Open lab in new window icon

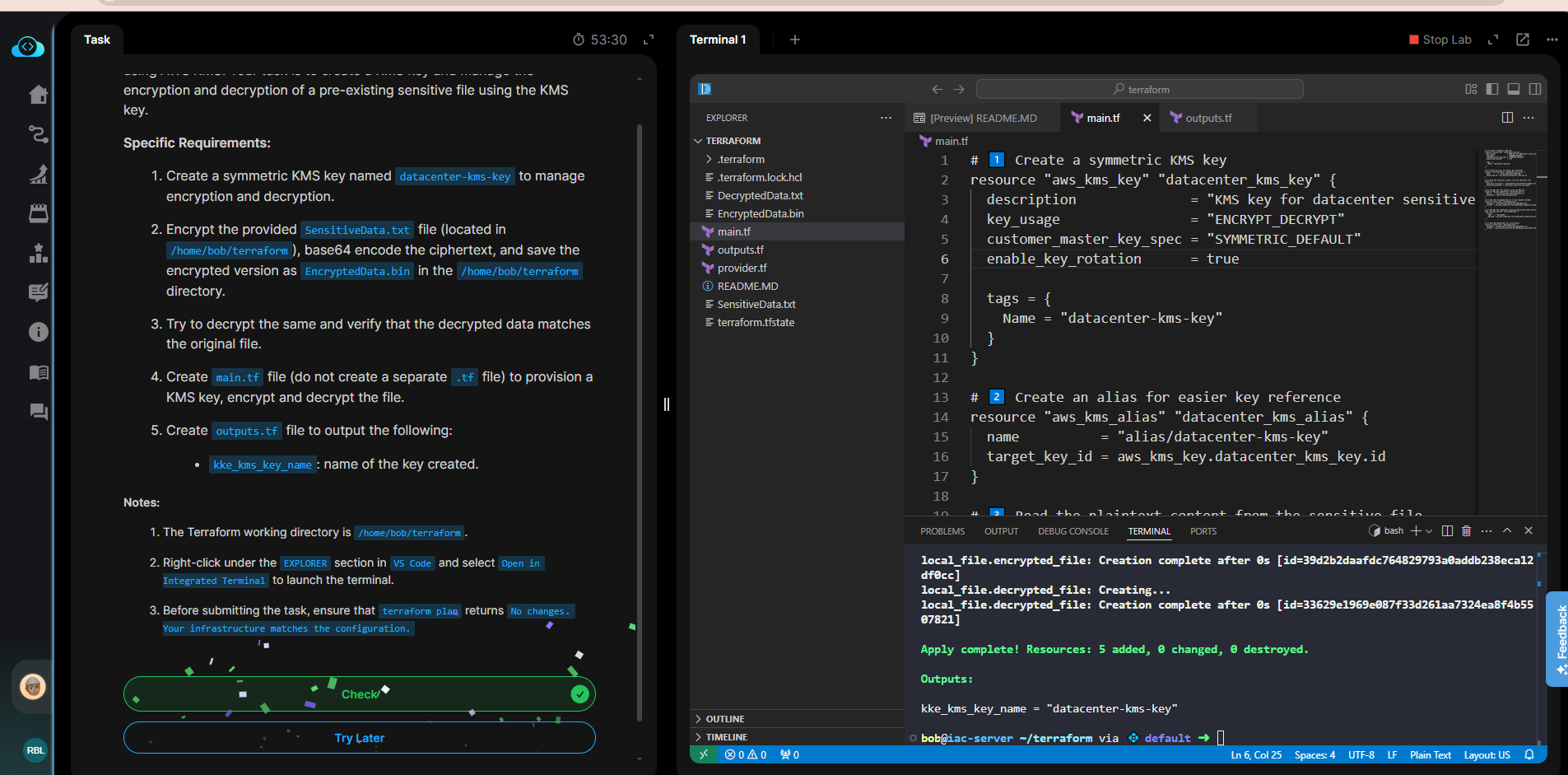click(1523, 40)
